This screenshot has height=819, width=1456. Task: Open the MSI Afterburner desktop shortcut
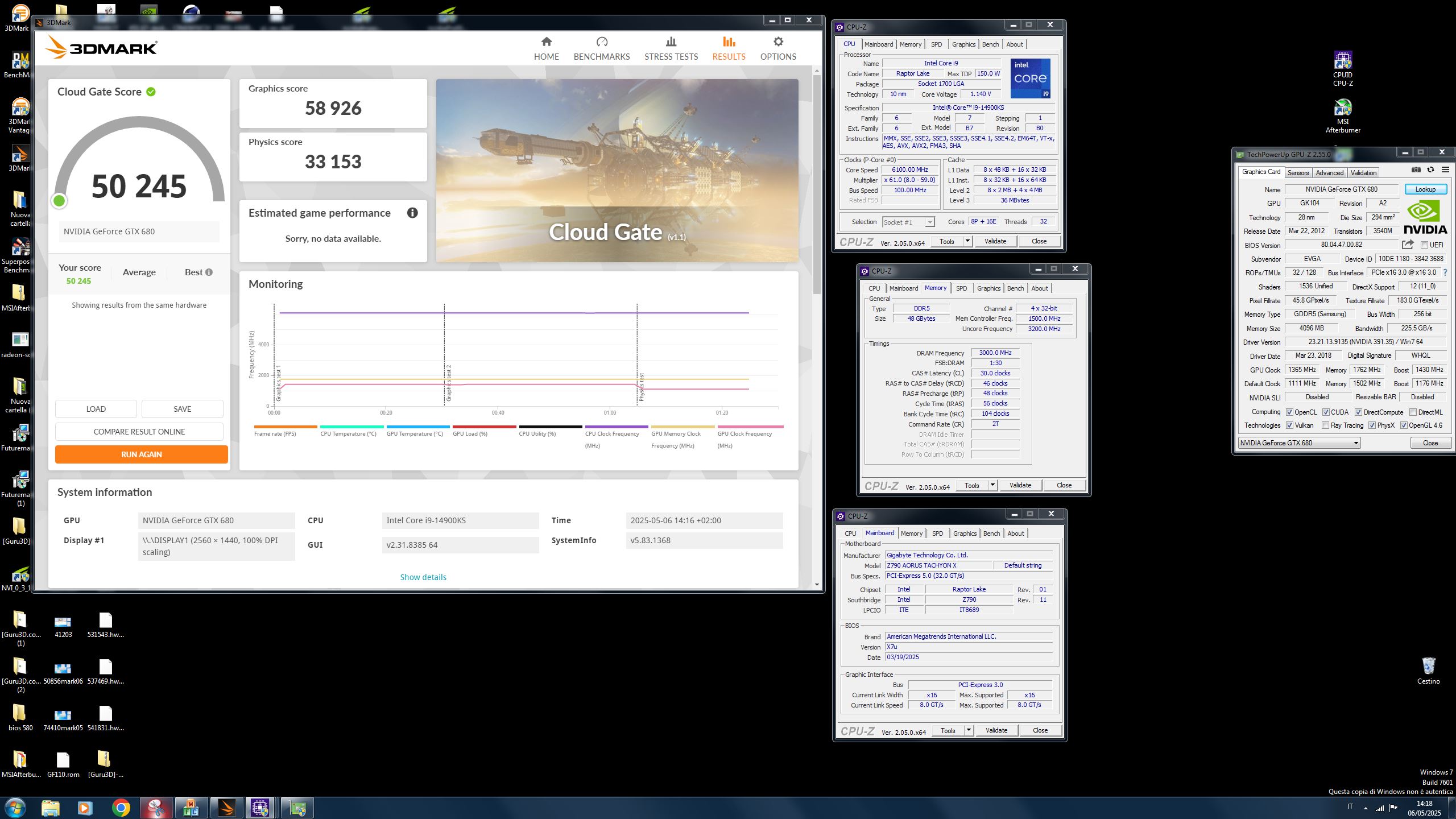click(1343, 116)
